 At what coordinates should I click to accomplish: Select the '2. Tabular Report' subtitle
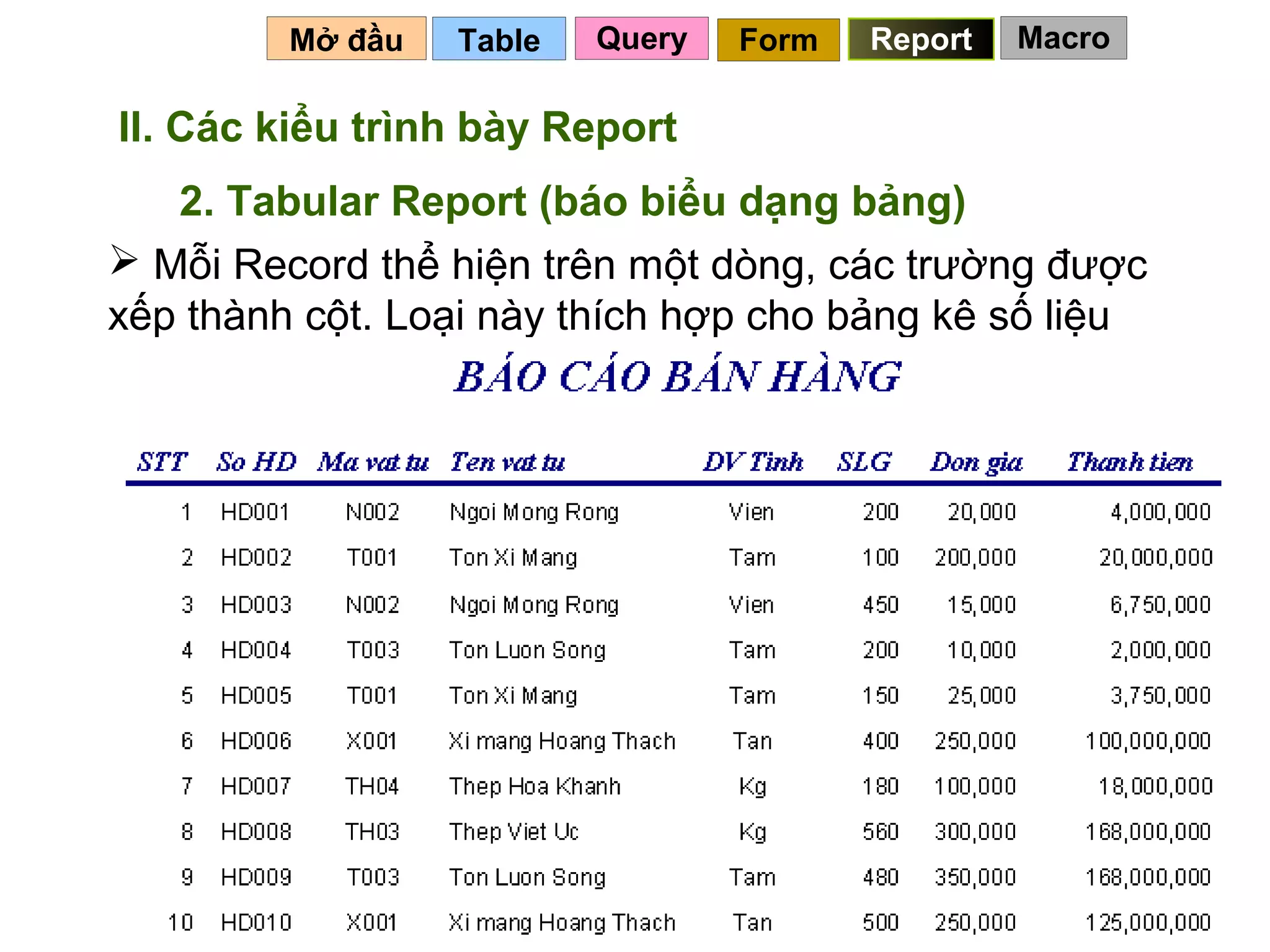click(x=572, y=201)
